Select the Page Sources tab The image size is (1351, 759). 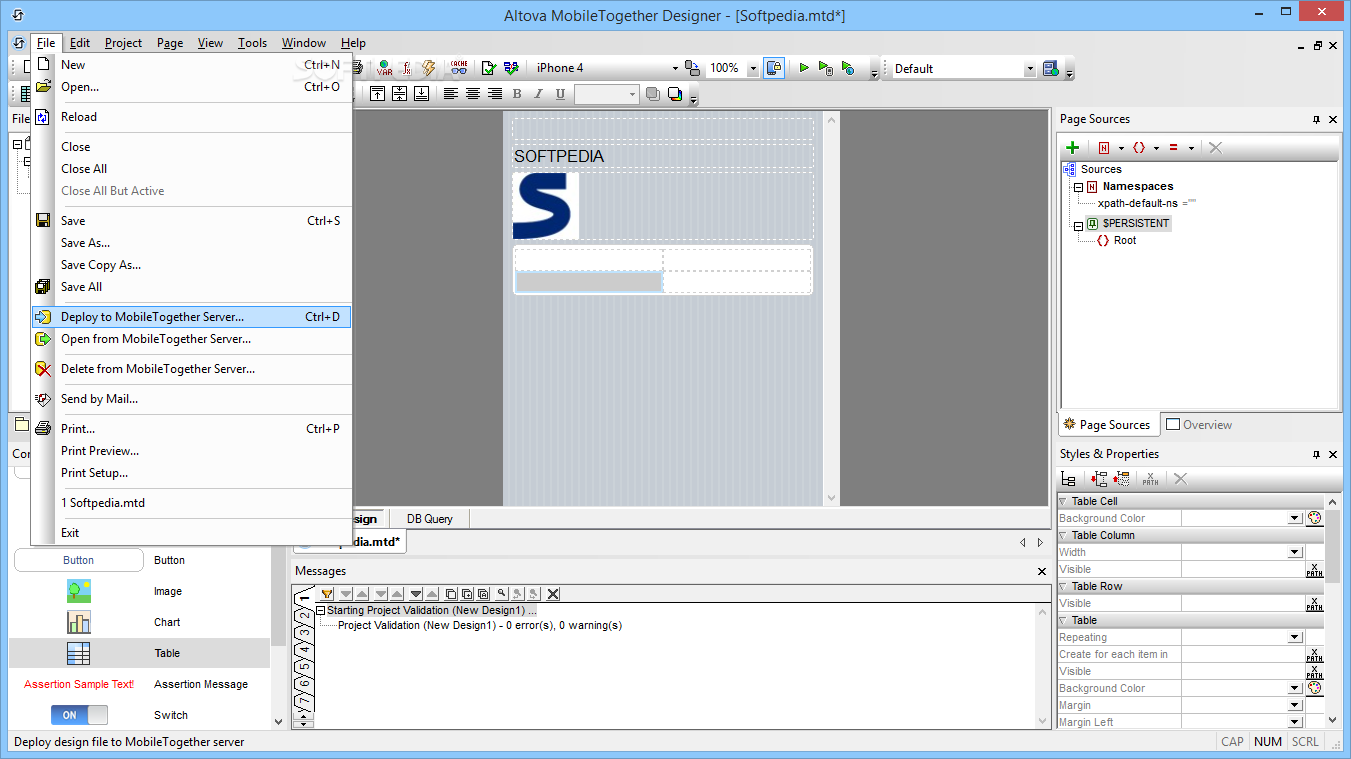point(1107,425)
